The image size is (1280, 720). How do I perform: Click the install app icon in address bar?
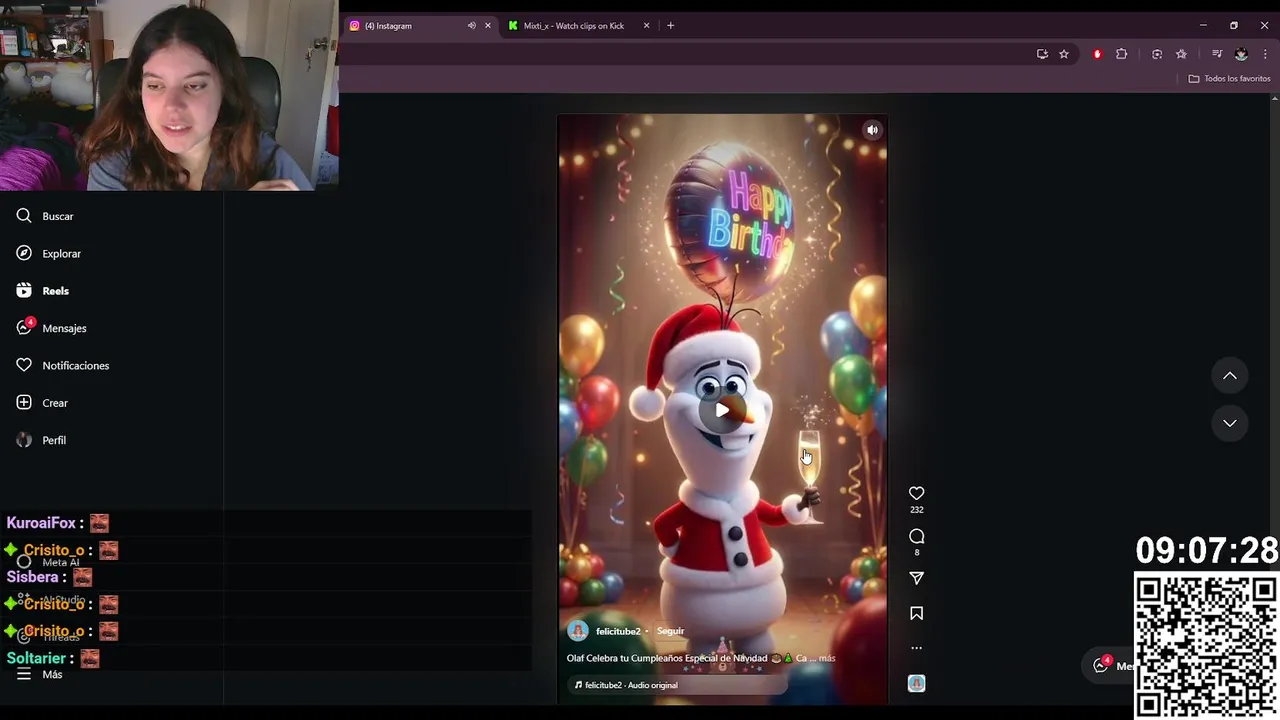click(x=1042, y=54)
